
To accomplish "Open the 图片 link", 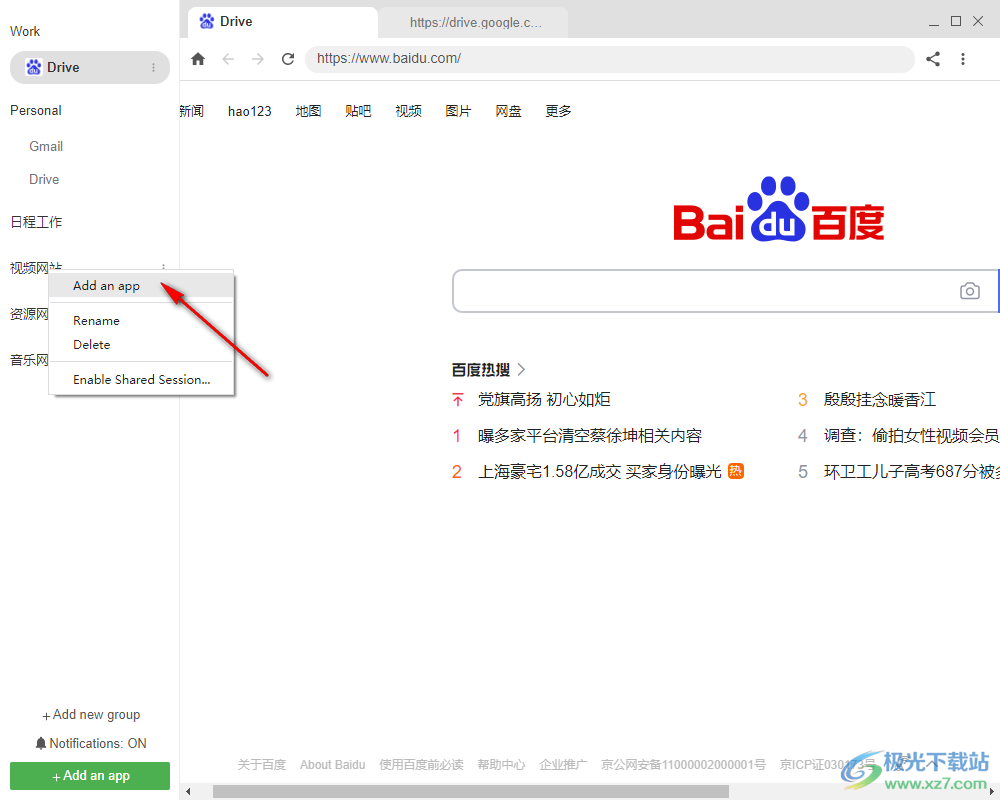I will [458, 111].
